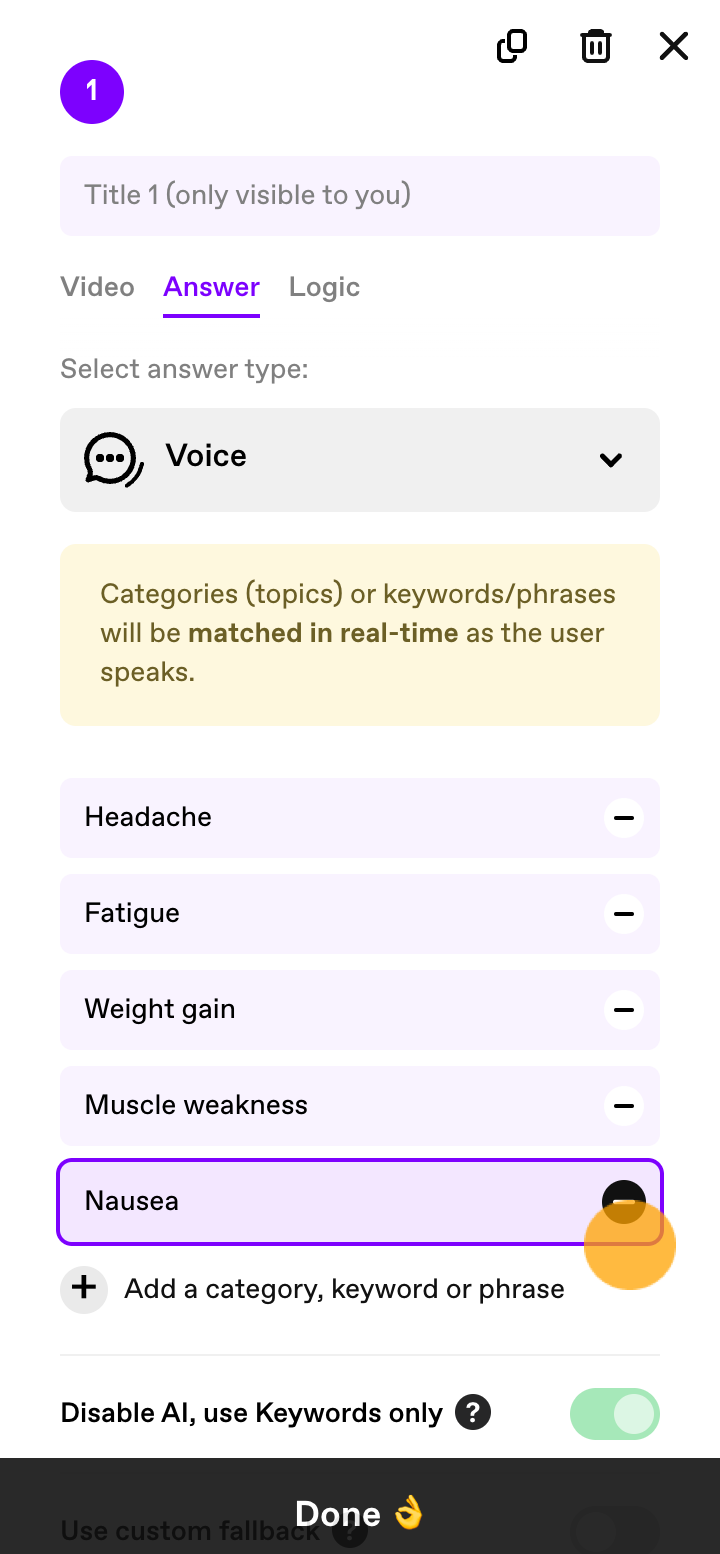Remove the Headache keyword
Image resolution: width=720 pixels, height=1554 pixels.
[624, 818]
